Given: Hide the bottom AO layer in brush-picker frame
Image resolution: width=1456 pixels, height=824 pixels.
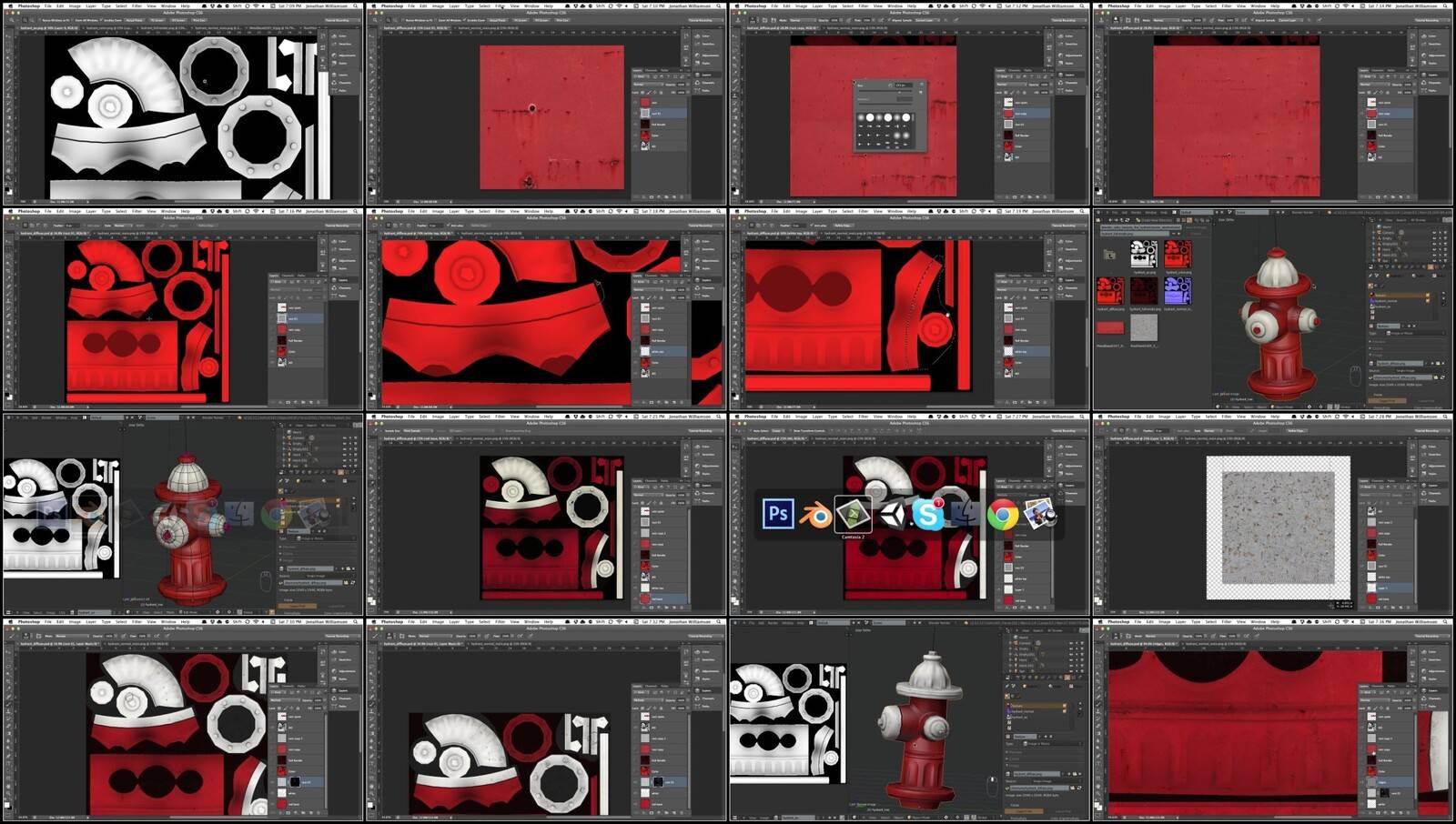Looking at the screenshot, I should click(x=1001, y=156).
